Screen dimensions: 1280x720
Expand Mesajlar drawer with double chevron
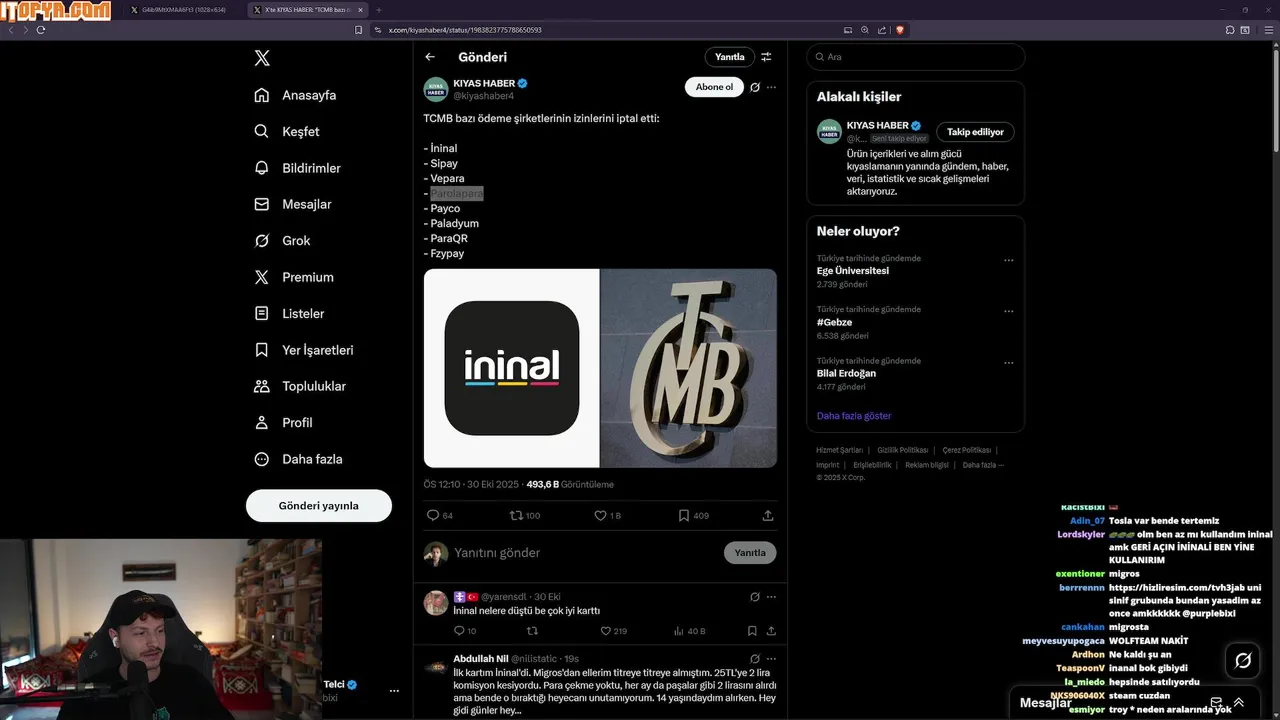click(1239, 703)
